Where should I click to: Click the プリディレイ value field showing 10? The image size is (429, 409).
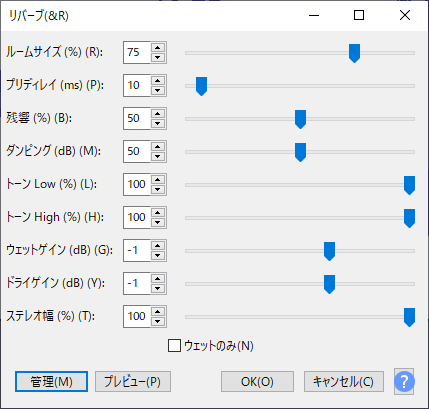(137, 85)
